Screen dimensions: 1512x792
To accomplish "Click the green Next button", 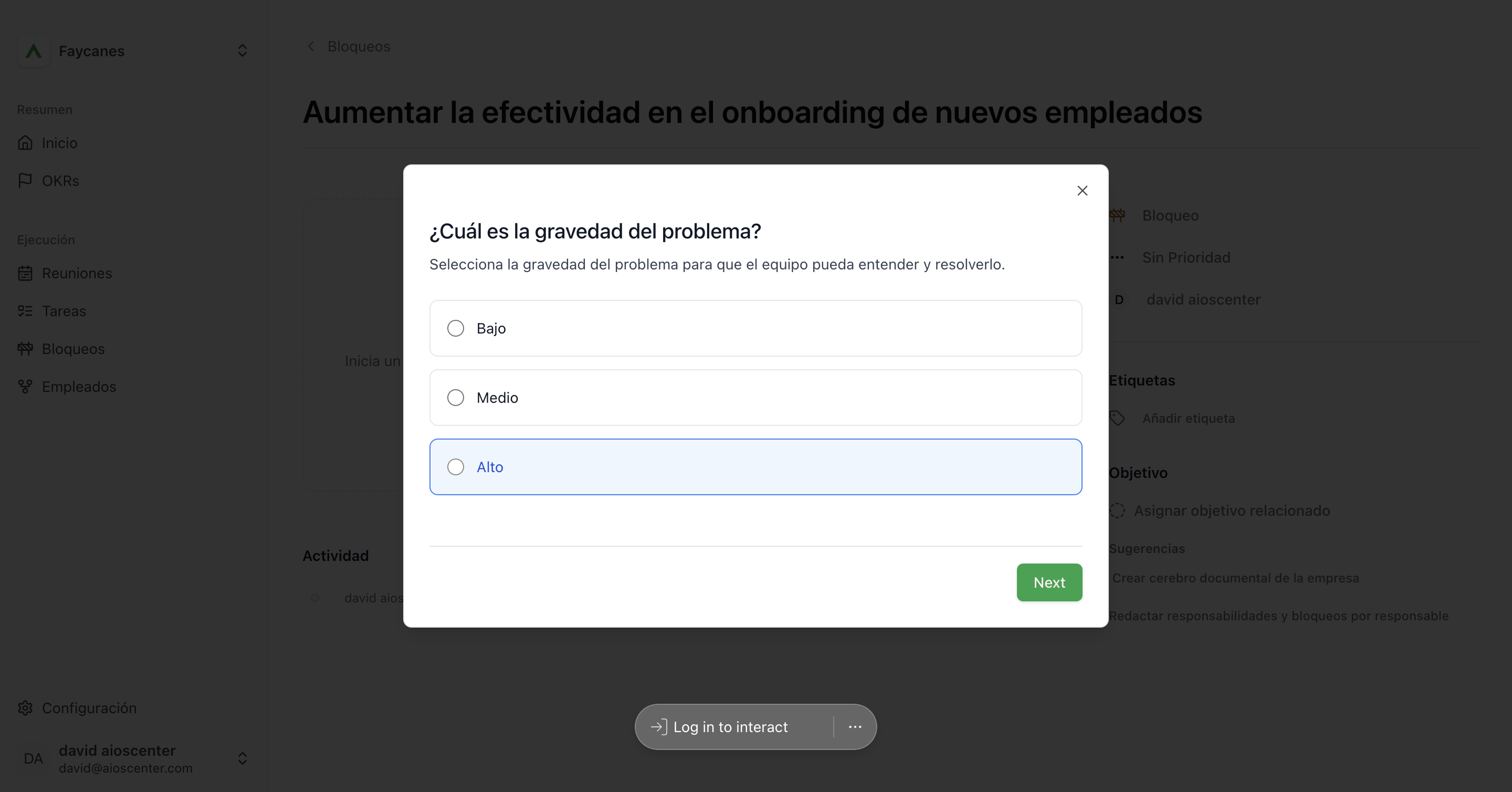I will pos(1049,582).
